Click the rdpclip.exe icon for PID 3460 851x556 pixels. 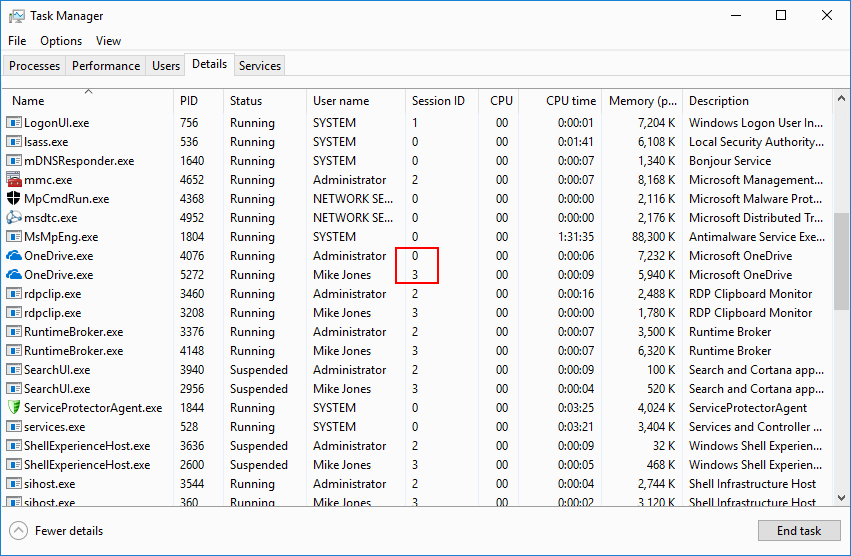coord(14,294)
